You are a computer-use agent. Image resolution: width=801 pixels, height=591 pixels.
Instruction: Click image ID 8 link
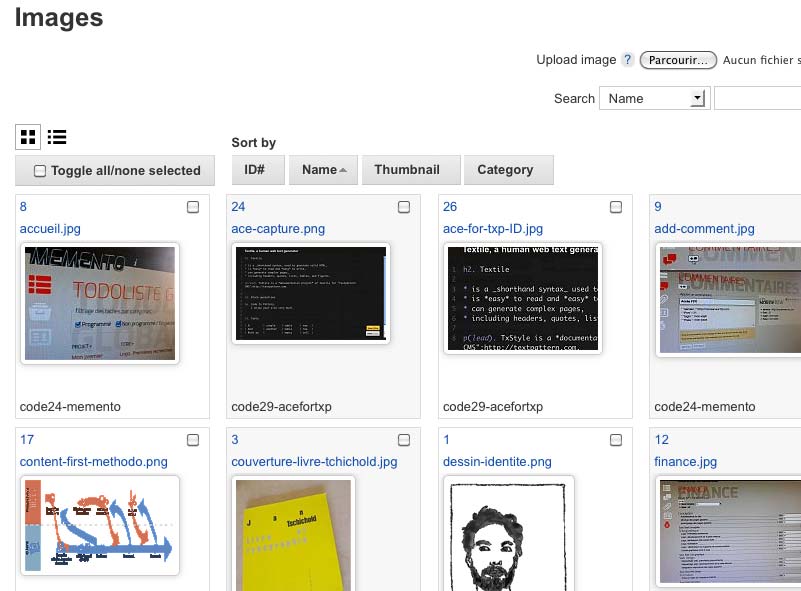point(23,207)
